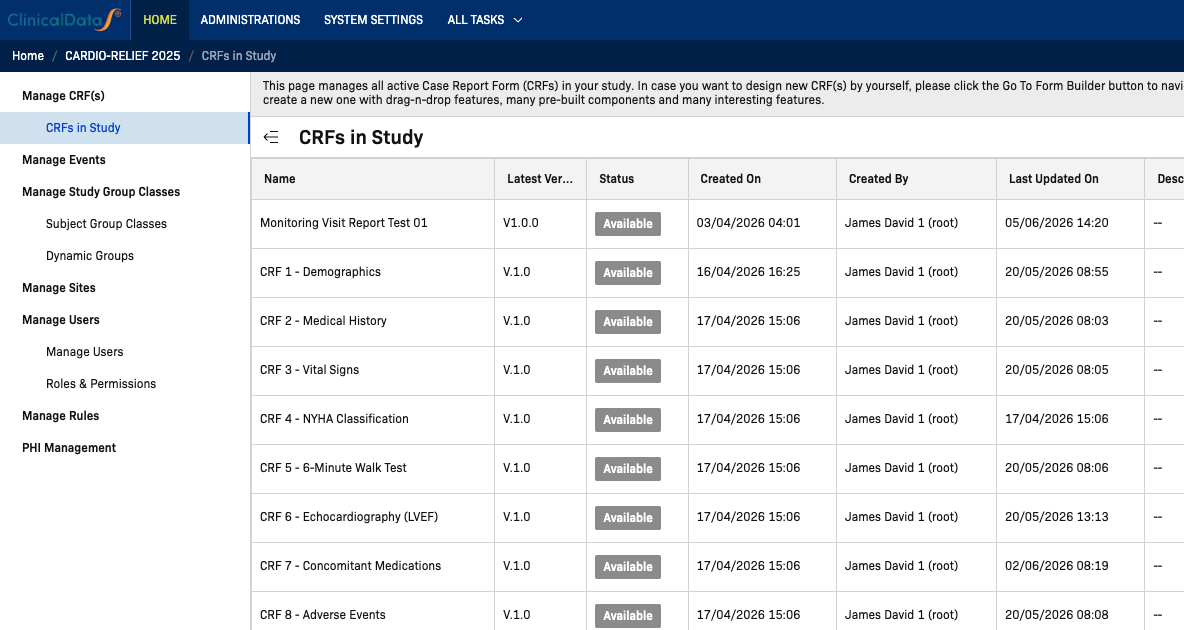1184x630 pixels.
Task: Select CRF 7 - Concomitant Medications name
Action: coord(350,566)
